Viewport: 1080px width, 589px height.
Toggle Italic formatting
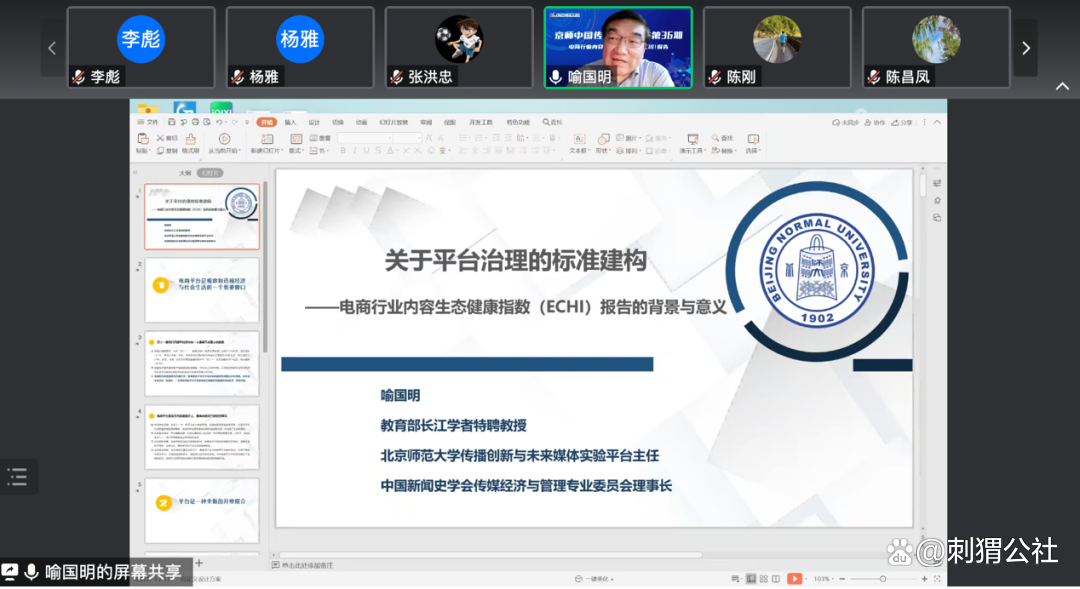pos(355,151)
